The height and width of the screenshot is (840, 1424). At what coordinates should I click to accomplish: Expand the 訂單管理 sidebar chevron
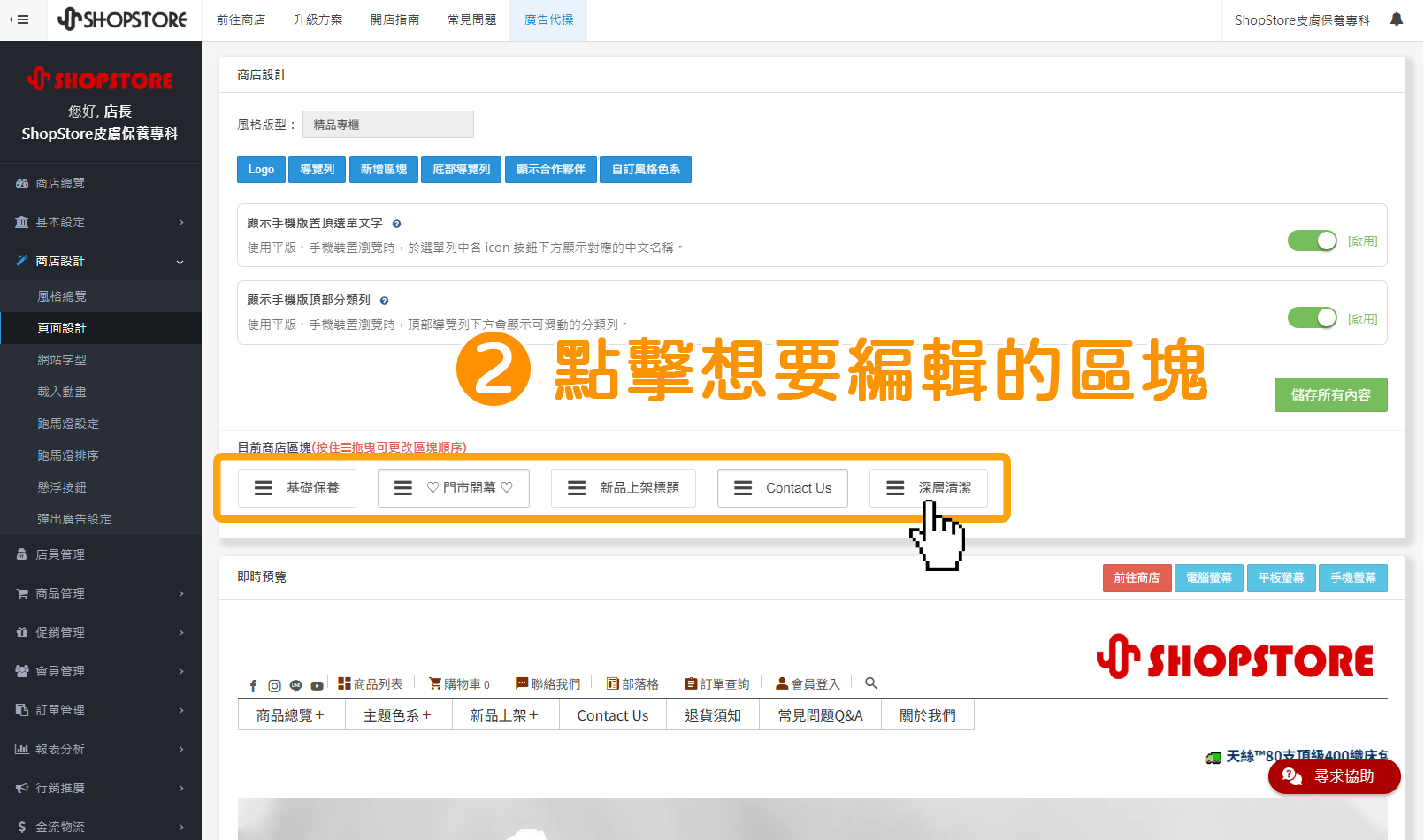(x=180, y=710)
